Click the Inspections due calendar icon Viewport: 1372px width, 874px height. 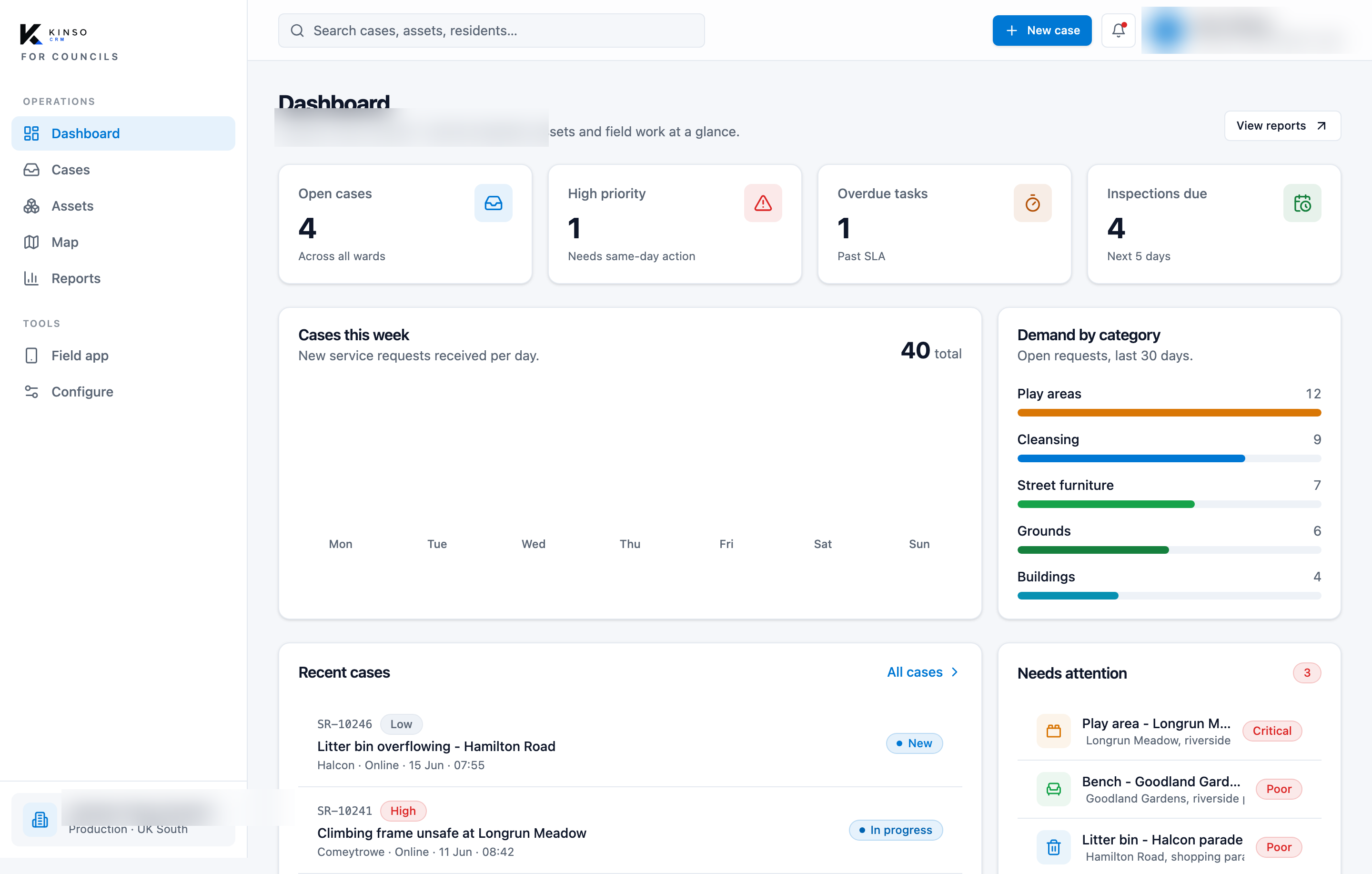coord(1302,203)
